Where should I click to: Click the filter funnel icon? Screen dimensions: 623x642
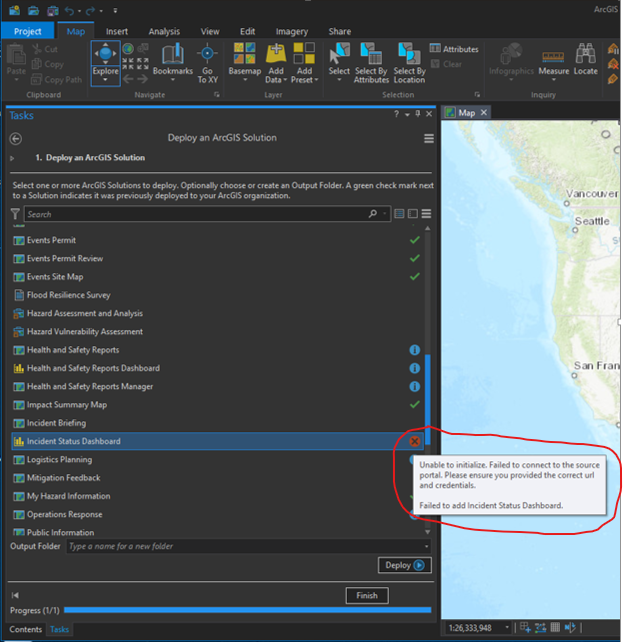15,214
